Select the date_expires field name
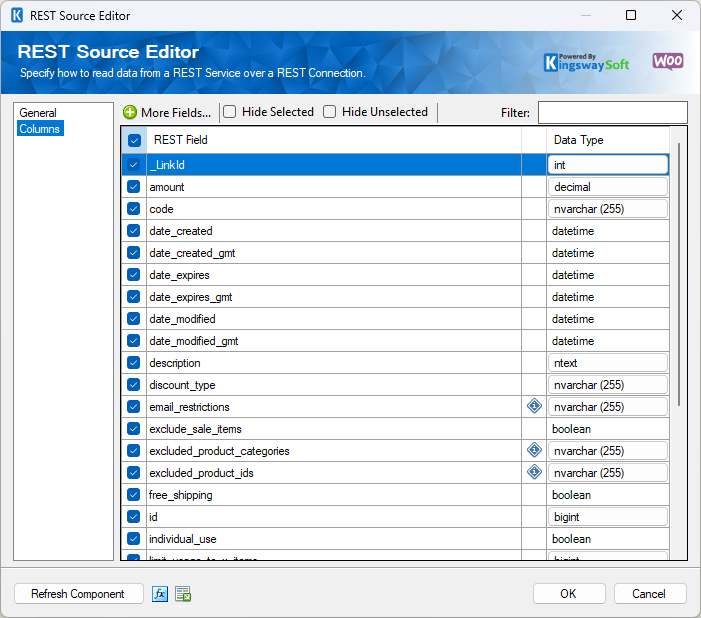 pyautogui.click(x=179, y=275)
